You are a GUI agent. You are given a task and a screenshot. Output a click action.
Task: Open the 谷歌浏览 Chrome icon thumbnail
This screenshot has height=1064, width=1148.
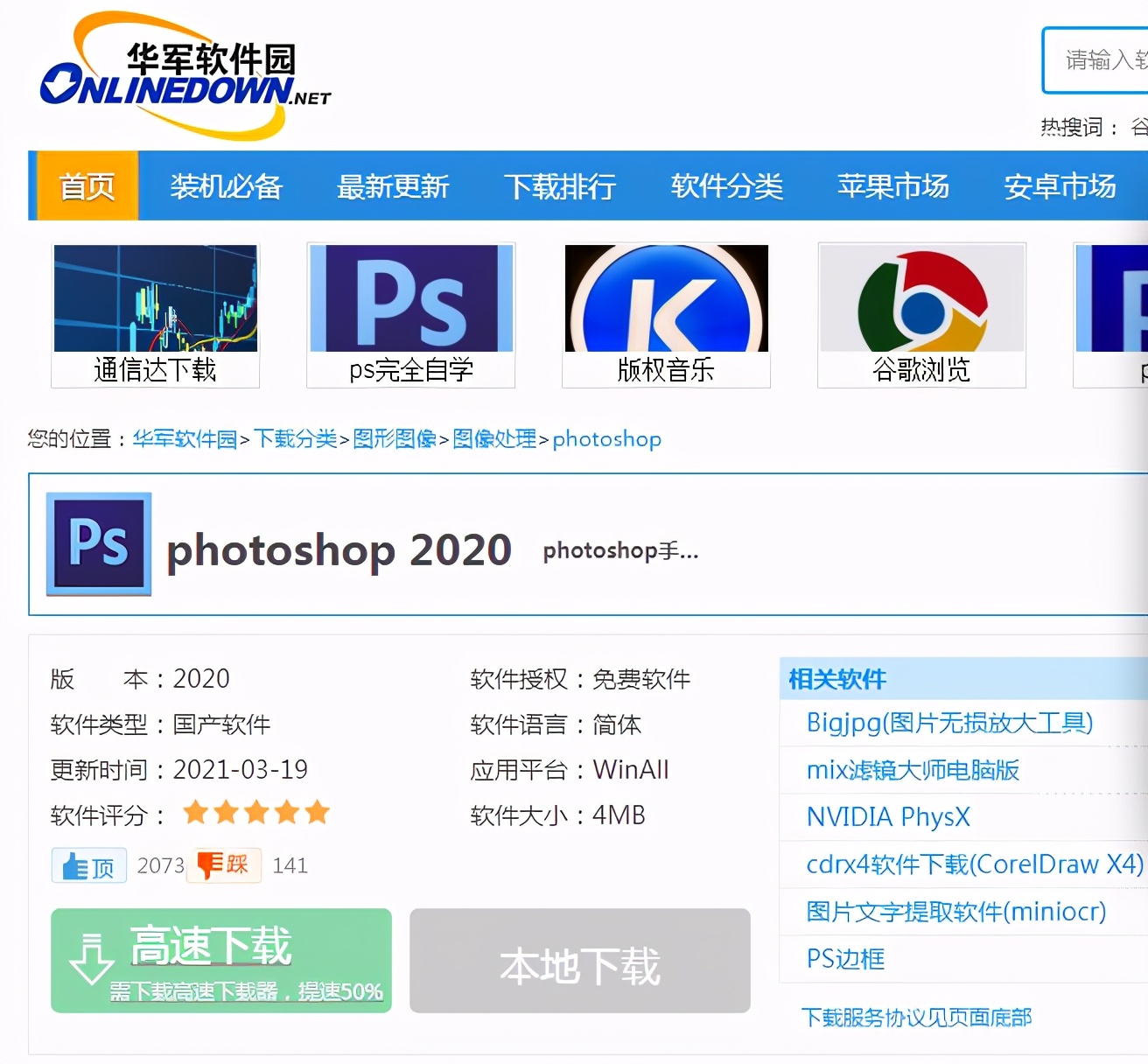pyautogui.click(x=920, y=297)
